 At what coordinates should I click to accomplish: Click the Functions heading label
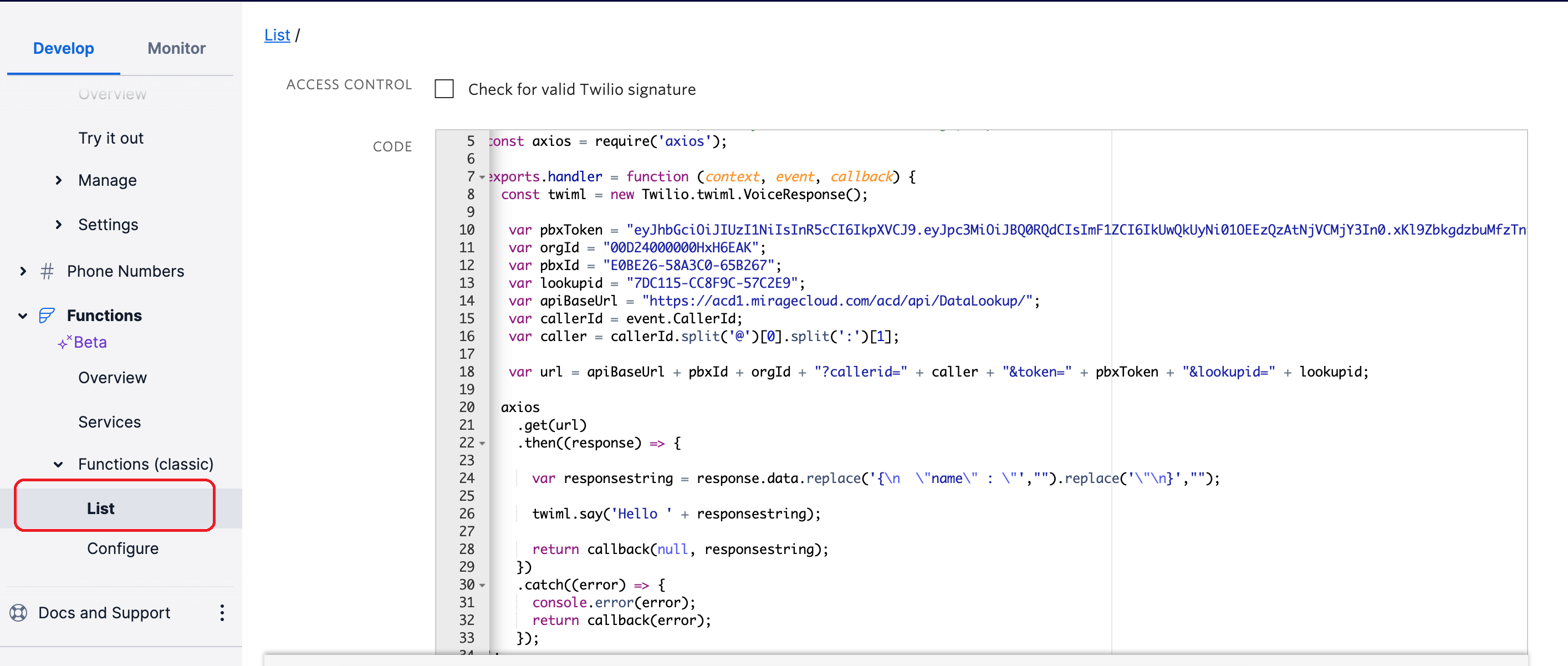tap(104, 316)
